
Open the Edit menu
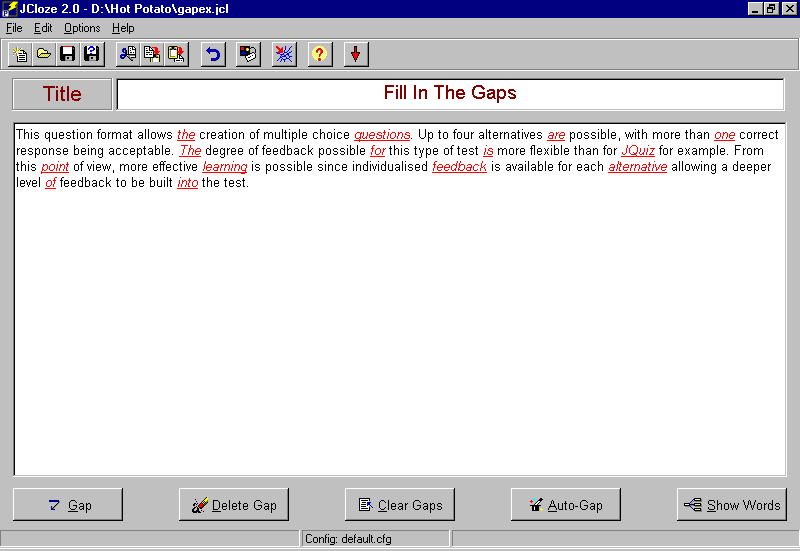tap(43, 28)
